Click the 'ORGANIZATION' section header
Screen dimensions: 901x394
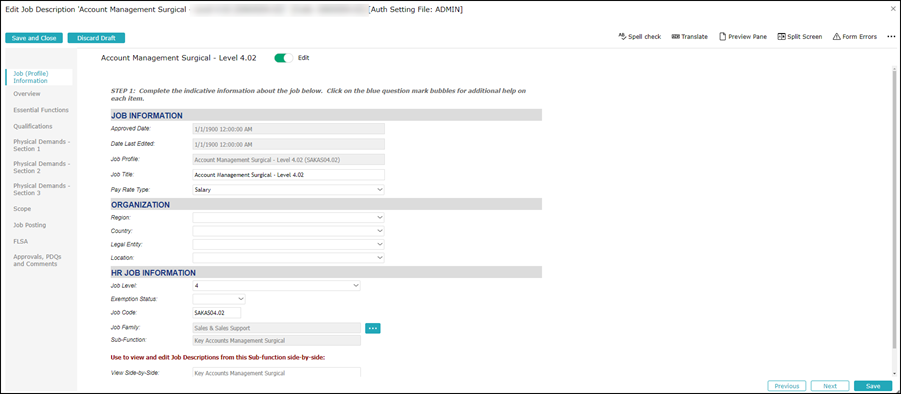[x=326, y=204]
